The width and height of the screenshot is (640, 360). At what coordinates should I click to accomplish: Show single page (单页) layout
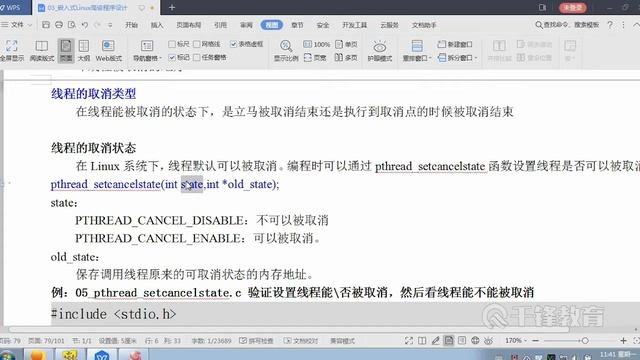tap(346, 44)
